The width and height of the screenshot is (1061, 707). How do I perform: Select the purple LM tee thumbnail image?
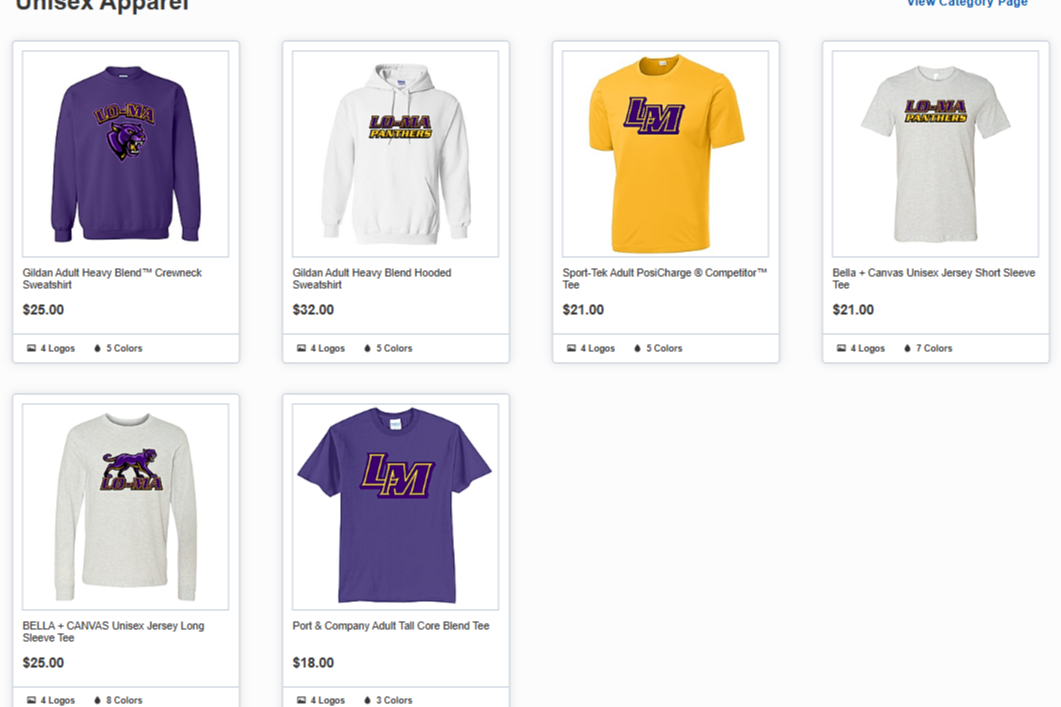(x=395, y=505)
